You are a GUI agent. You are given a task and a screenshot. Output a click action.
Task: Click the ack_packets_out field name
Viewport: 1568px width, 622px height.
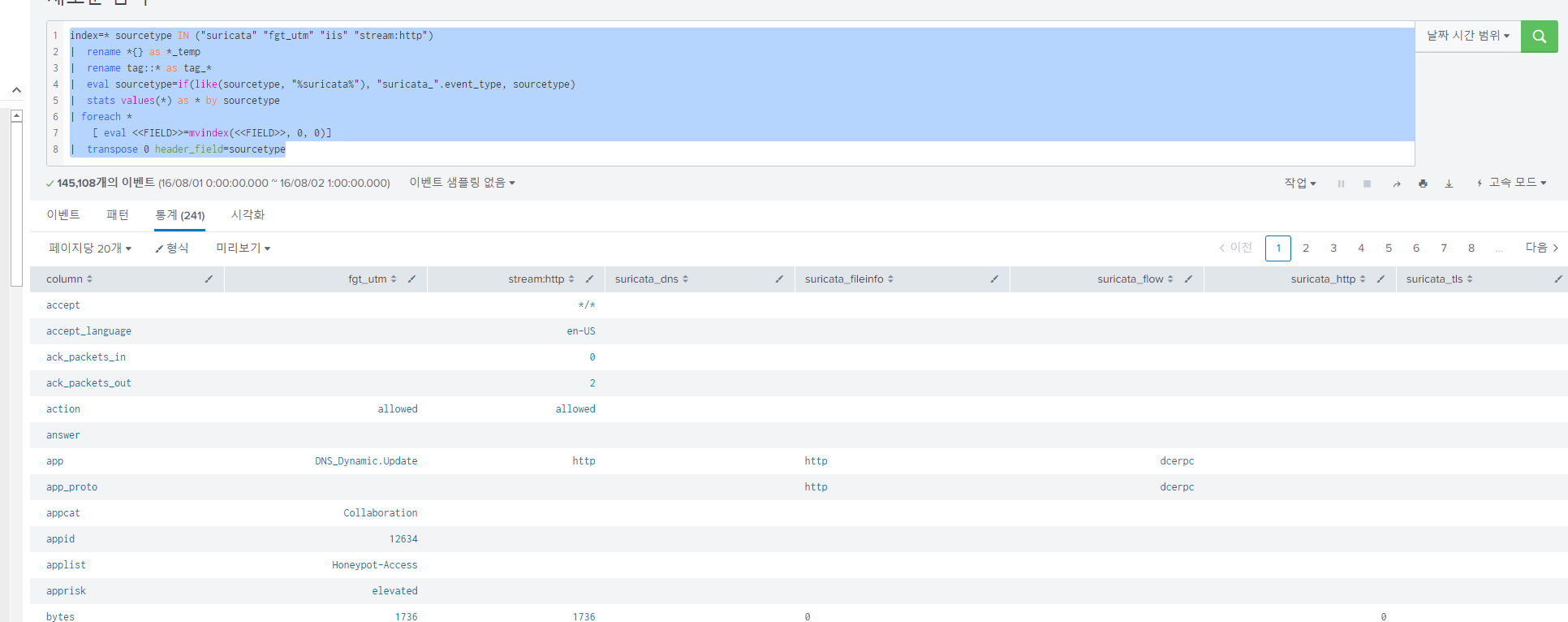point(88,383)
